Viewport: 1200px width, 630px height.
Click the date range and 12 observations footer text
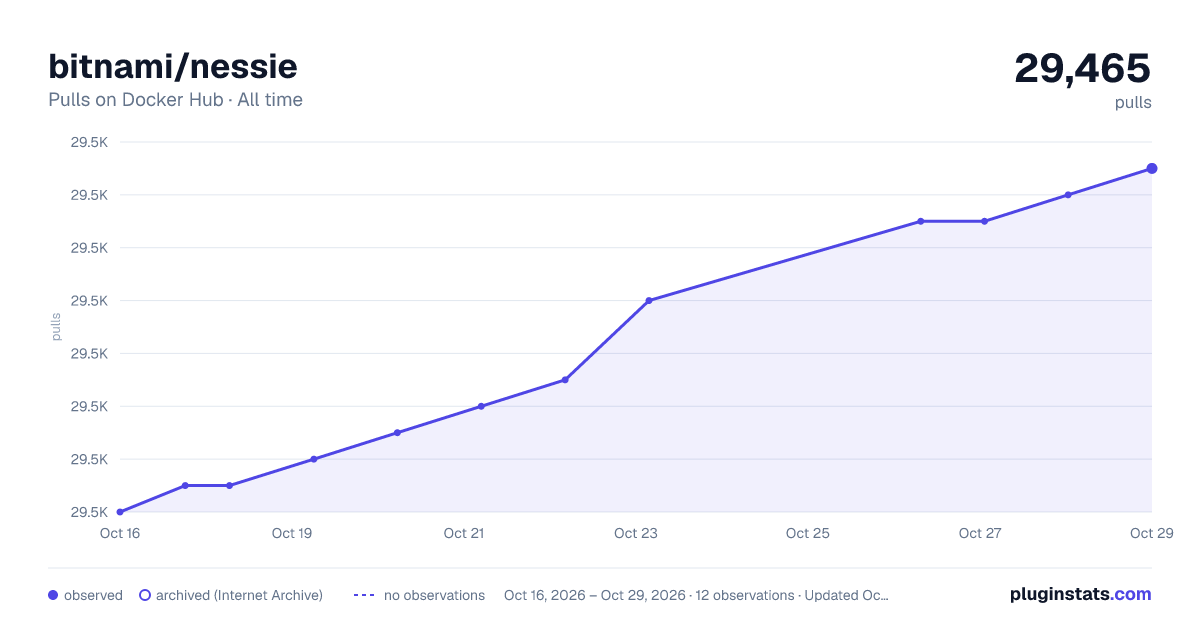[696, 595]
